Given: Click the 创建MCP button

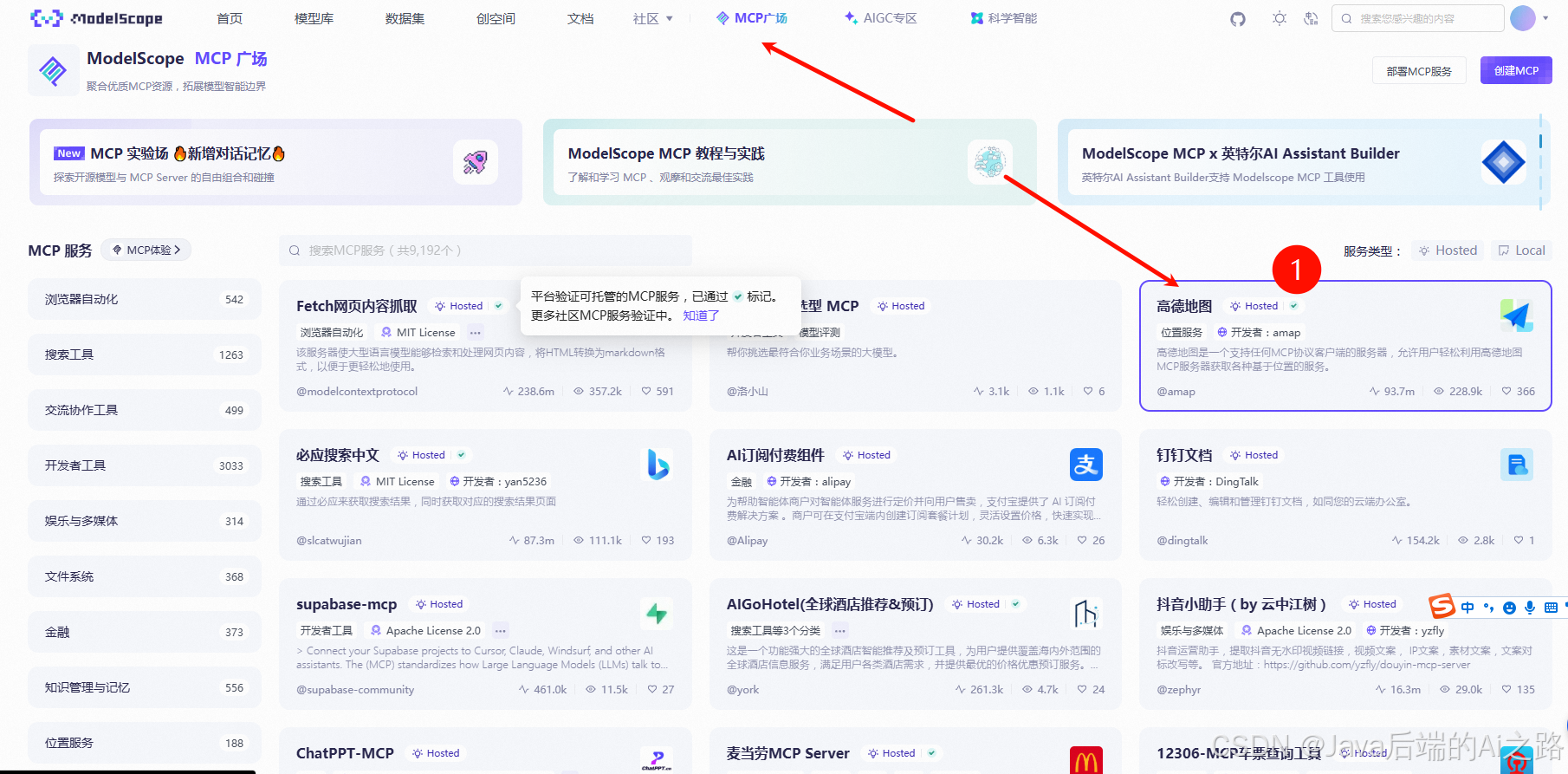Looking at the screenshot, I should coord(1516,71).
